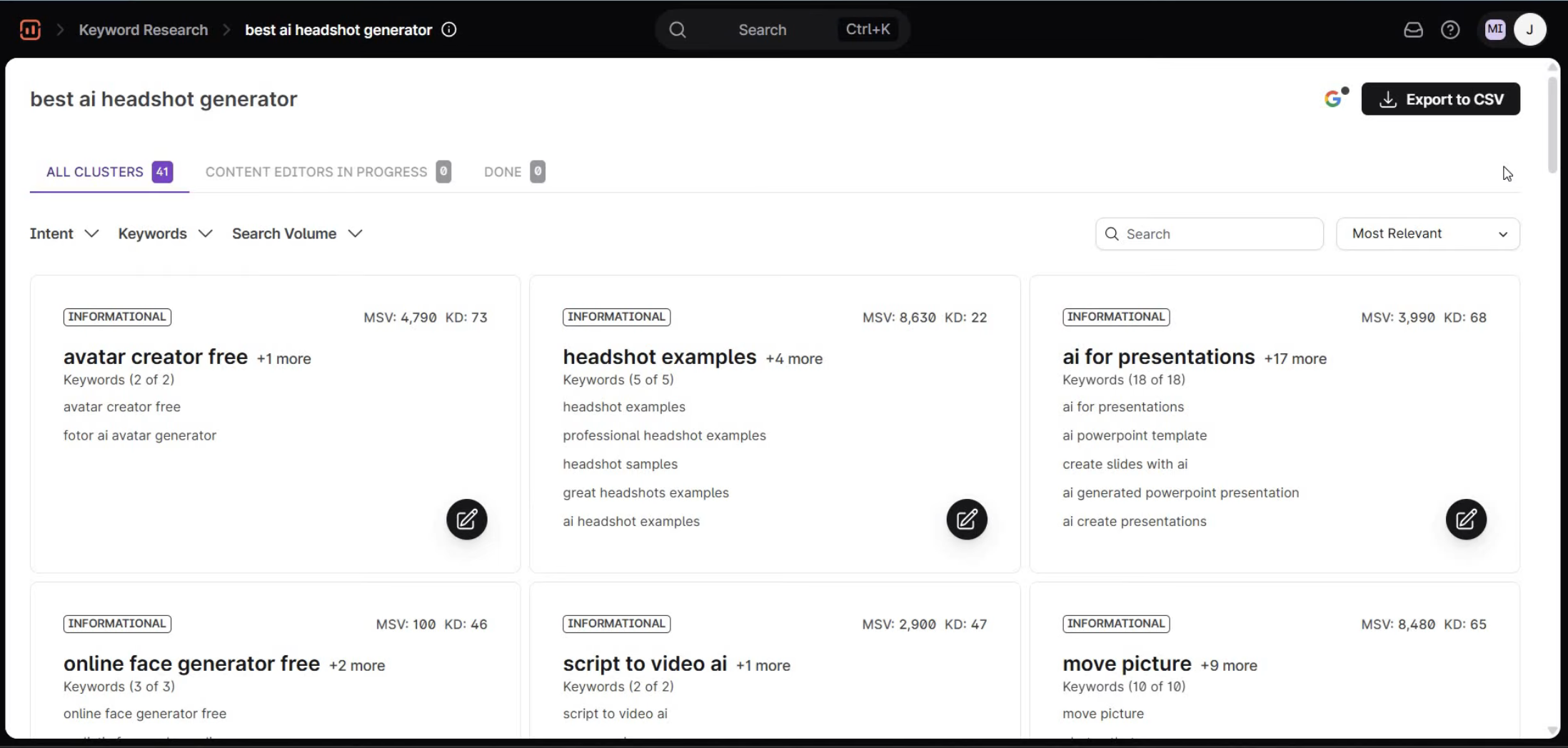Open the info icon beside breadcrumb title
1568x748 pixels.
point(449,29)
